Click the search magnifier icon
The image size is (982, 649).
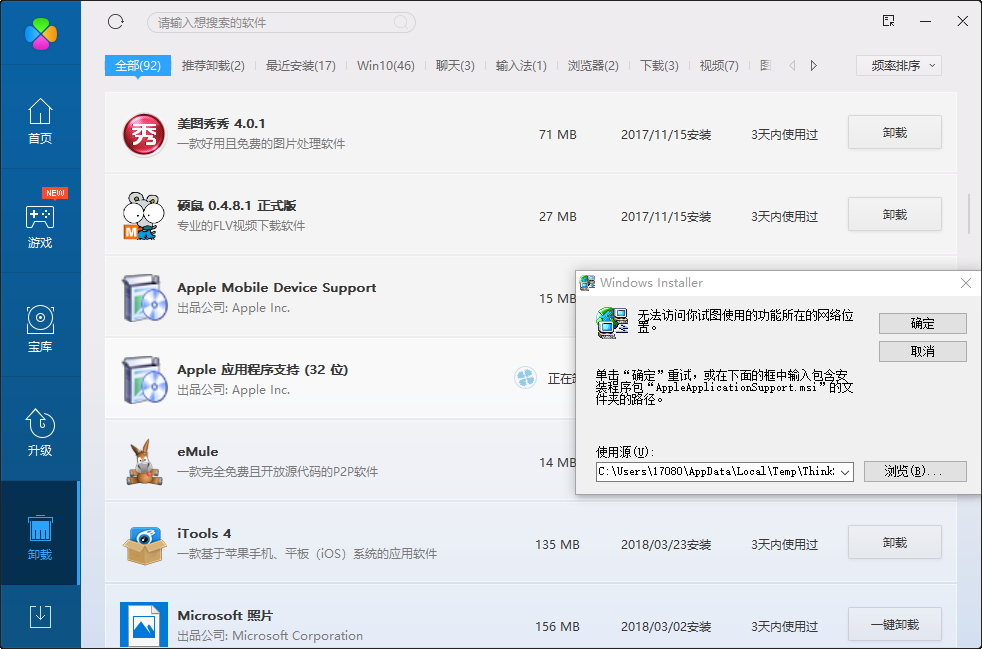click(x=401, y=23)
